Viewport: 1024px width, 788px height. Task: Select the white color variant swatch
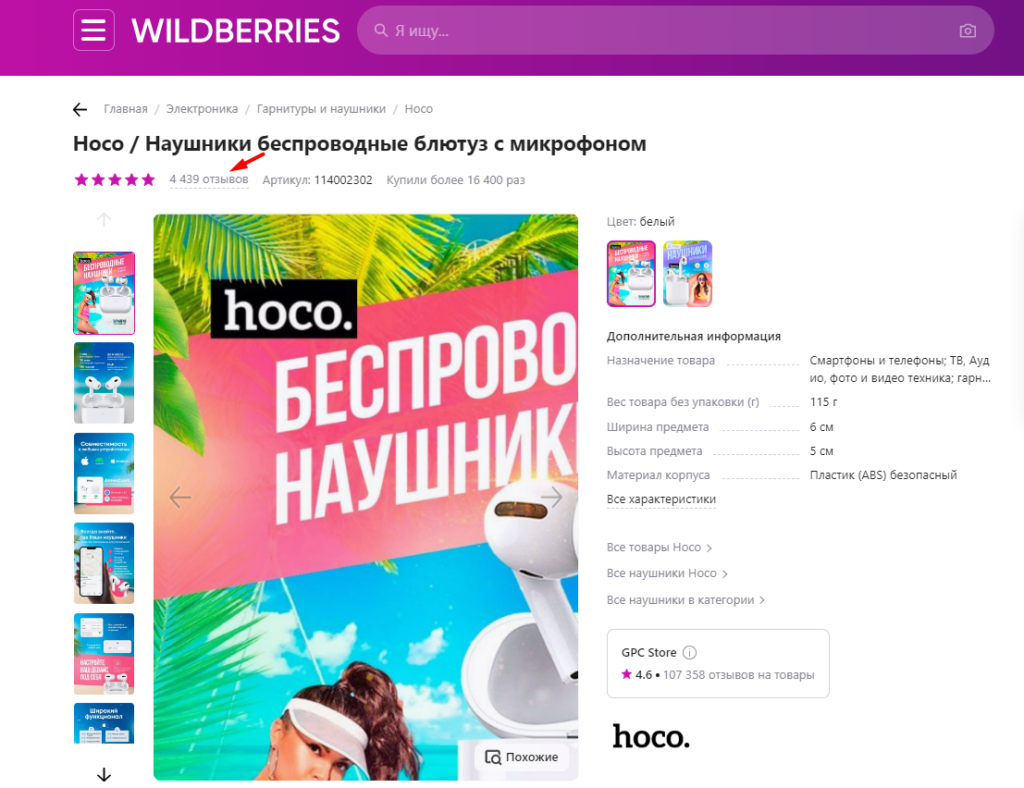[631, 274]
